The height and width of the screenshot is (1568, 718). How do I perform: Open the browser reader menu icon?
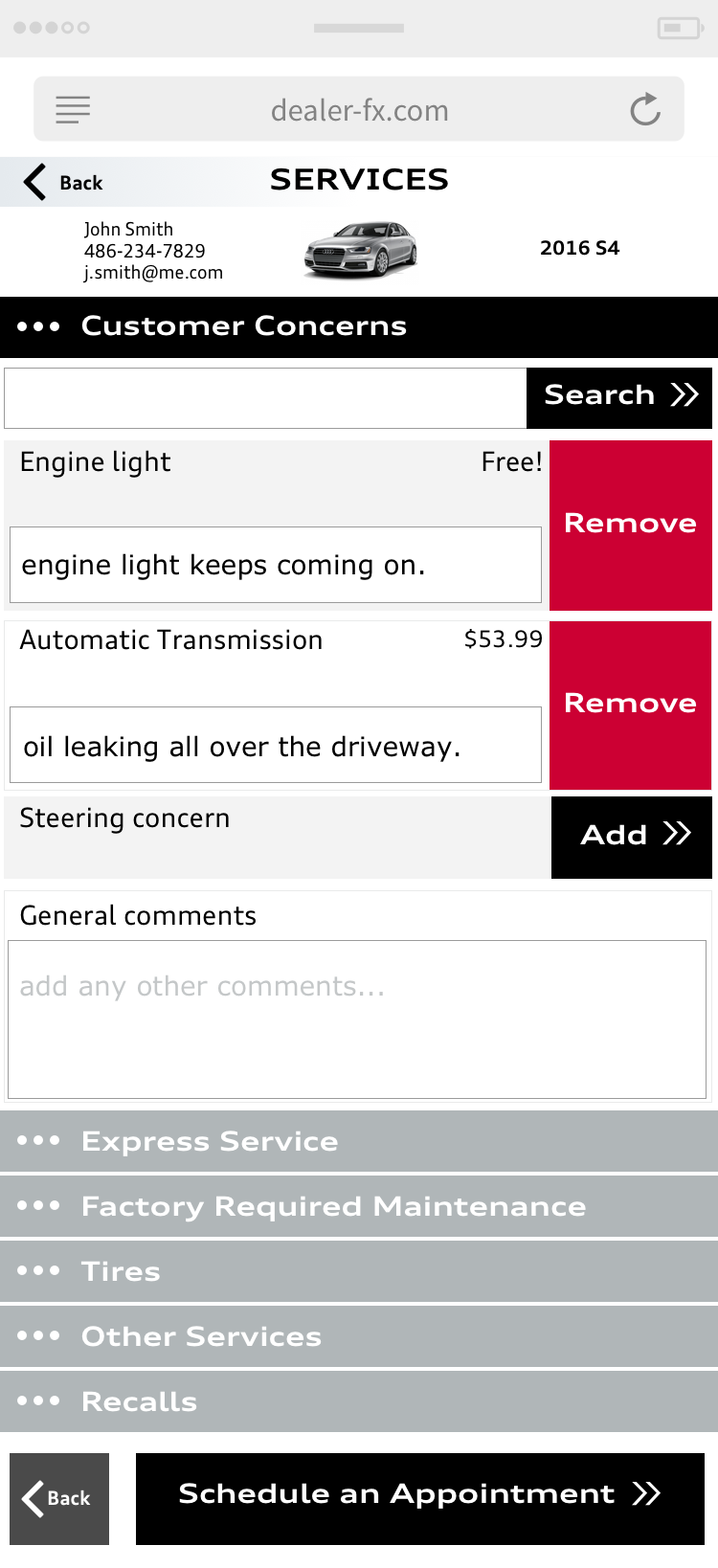tap(73, 109)
